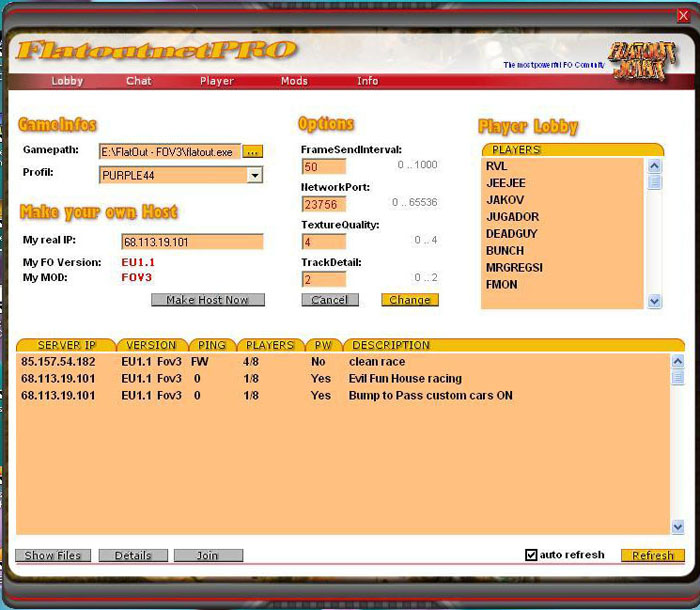The height and width of the screenshot is (610, 700).
Task: Click the DESCRIPTION column header
Action: pyautogui.click(x=513, y=345)
